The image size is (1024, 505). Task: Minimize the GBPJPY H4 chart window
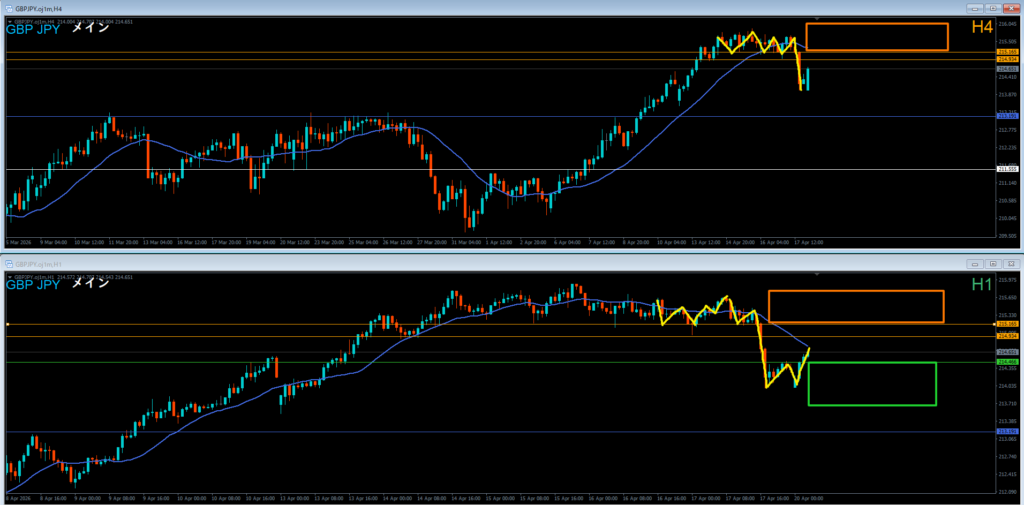[x=976, y=8]
